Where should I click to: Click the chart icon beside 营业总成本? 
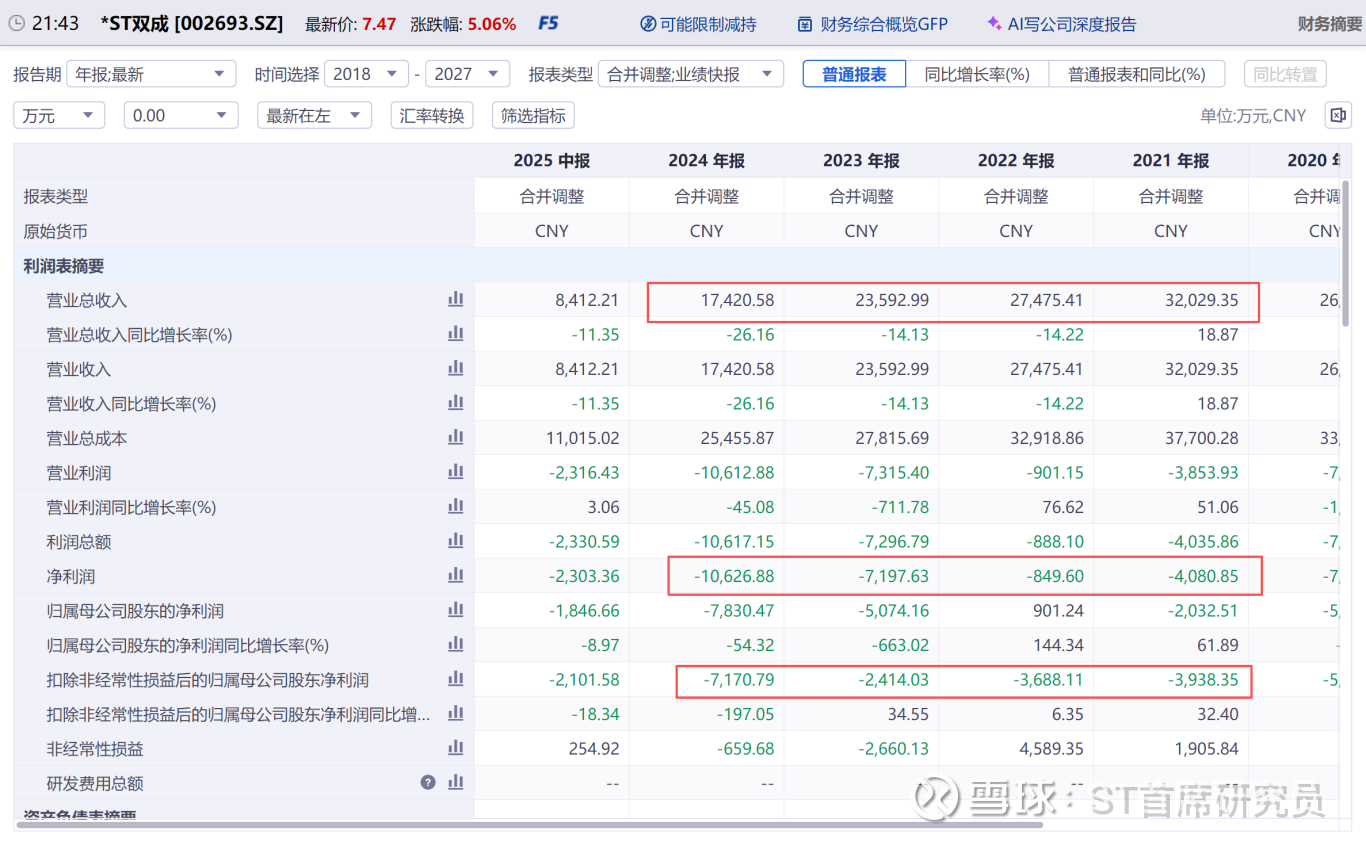click(x=456, y=437)
